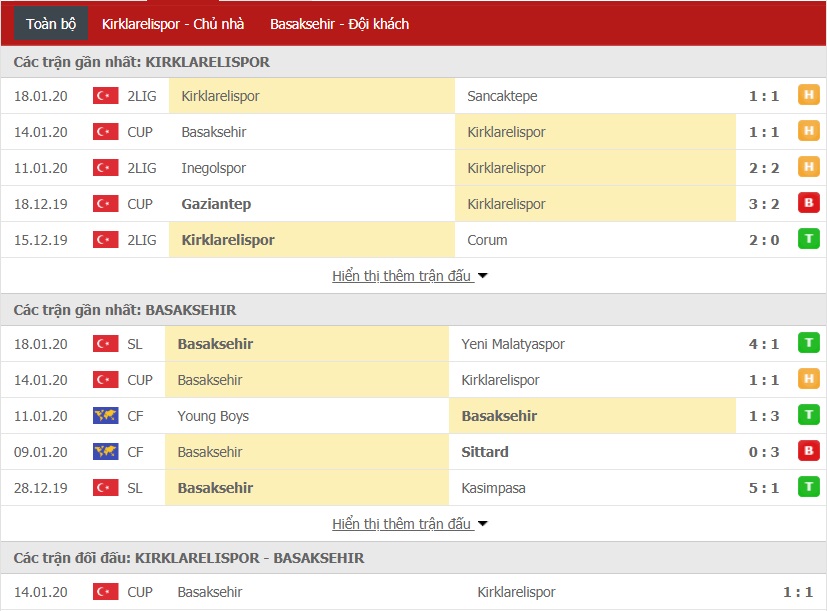Viewport: 827px width, 611px height.
Task: Click Turkey flag in head-to-head match row
Action: [x=105, y=592]
